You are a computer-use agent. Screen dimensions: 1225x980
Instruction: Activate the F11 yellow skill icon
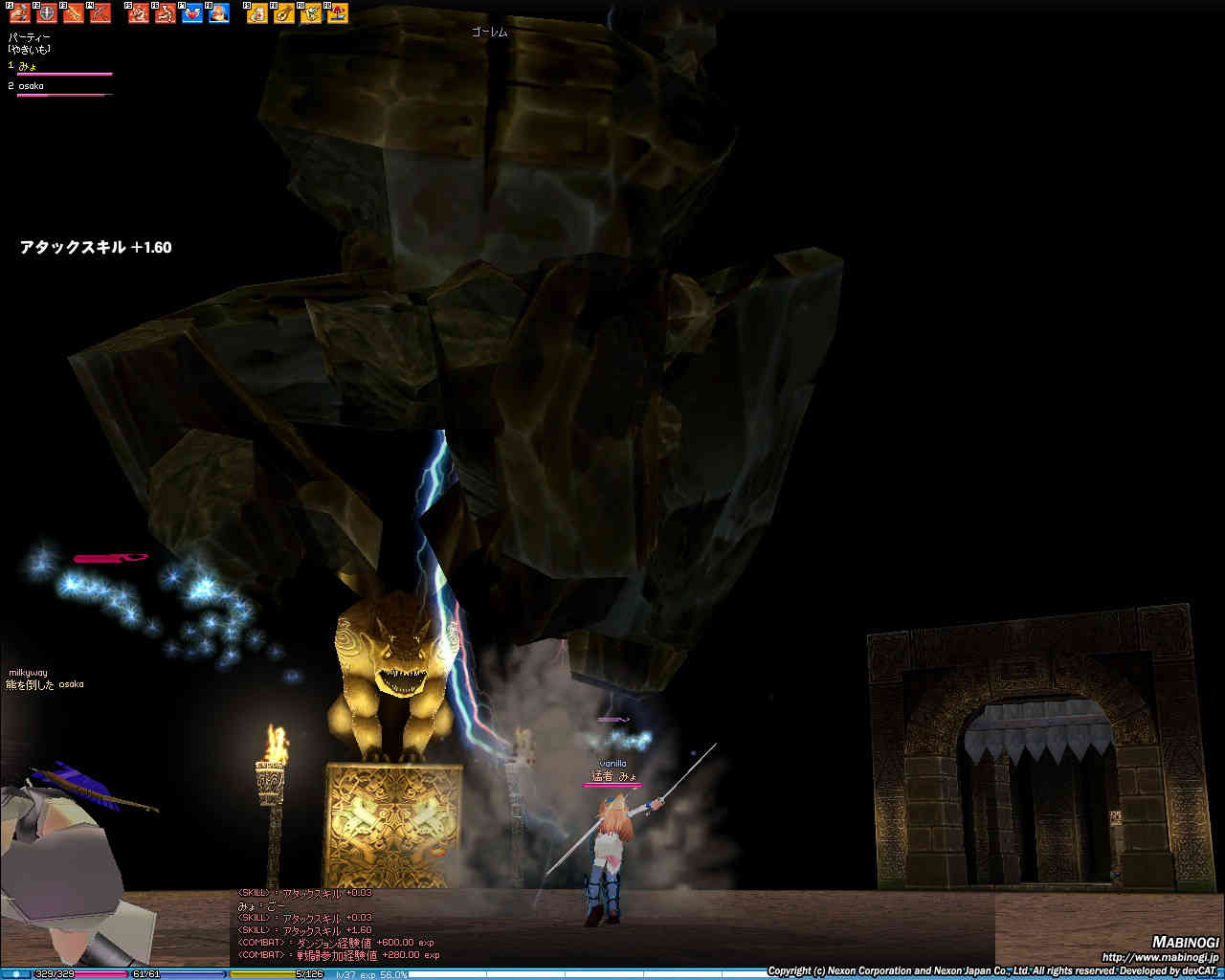[311, 13]
